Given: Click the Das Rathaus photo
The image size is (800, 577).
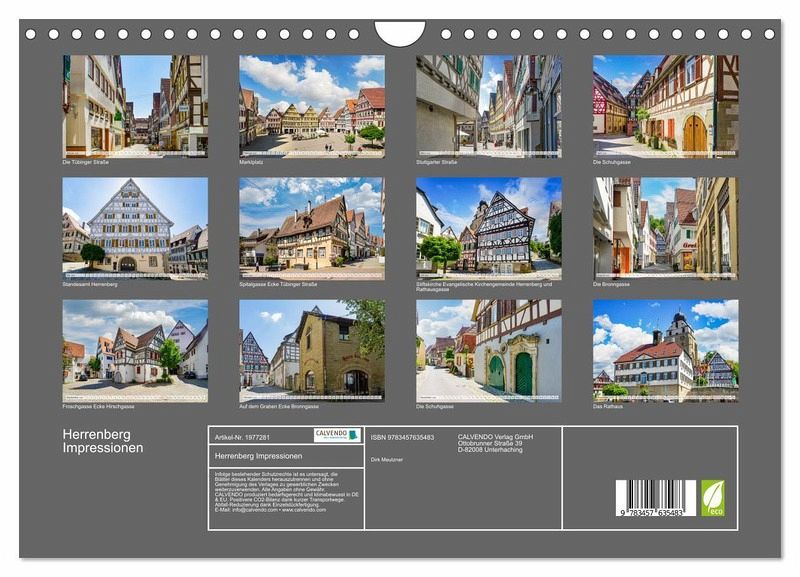Looking at the screenshot, I should click(665, 349).
